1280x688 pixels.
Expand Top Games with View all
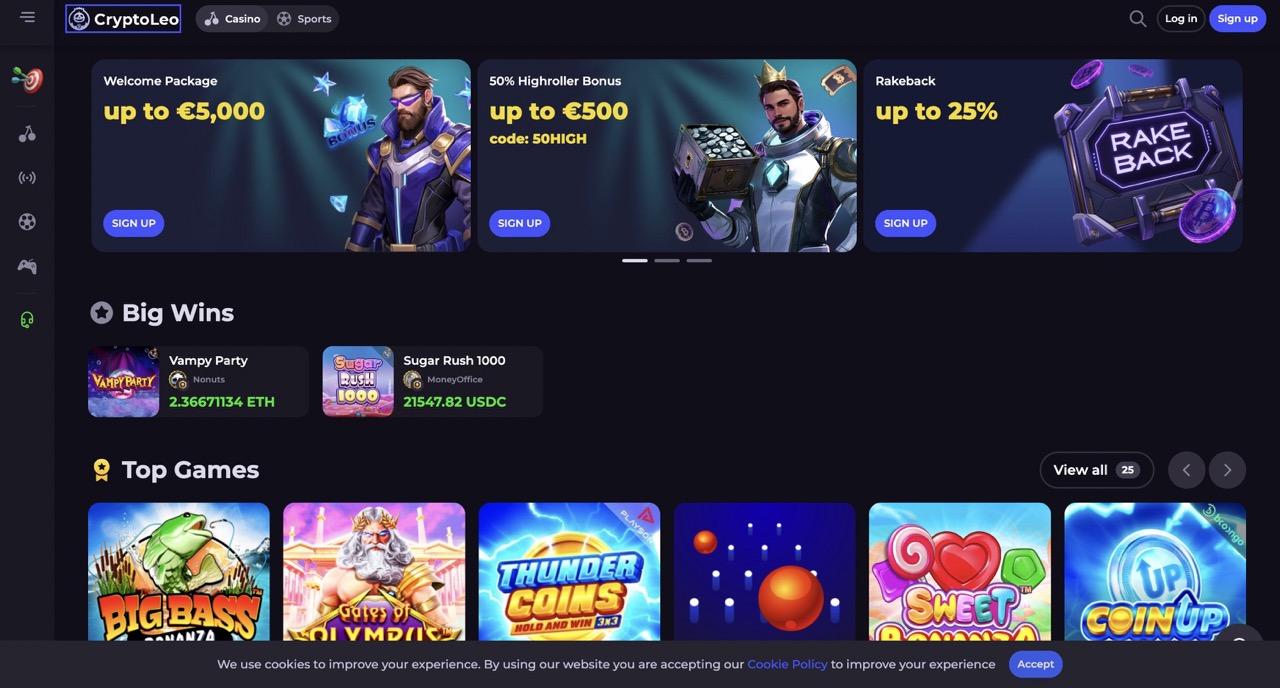1097,470
